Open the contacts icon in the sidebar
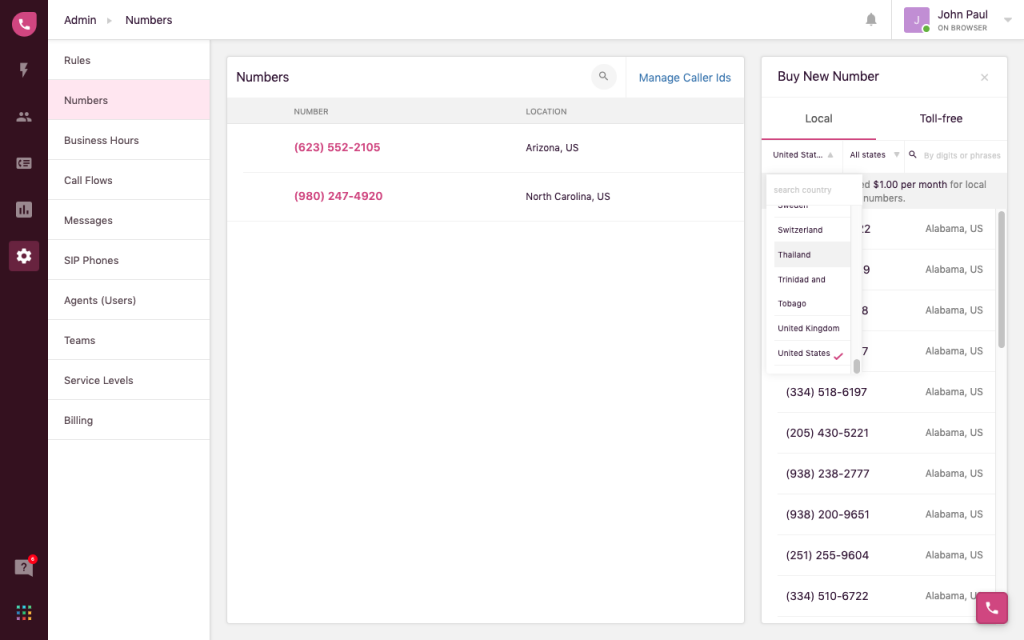 23,116
